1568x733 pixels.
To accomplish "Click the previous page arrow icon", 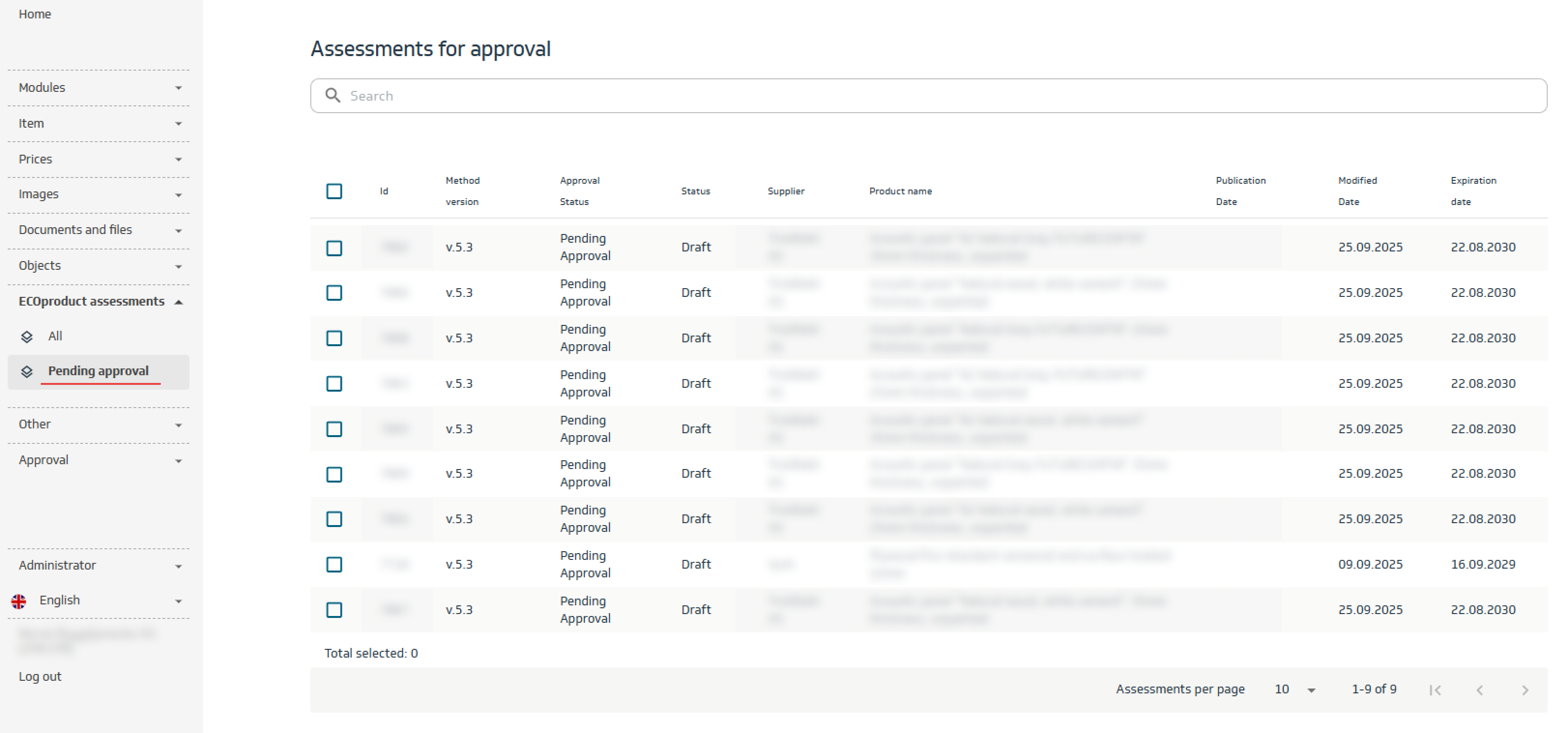I will 1480,690.
